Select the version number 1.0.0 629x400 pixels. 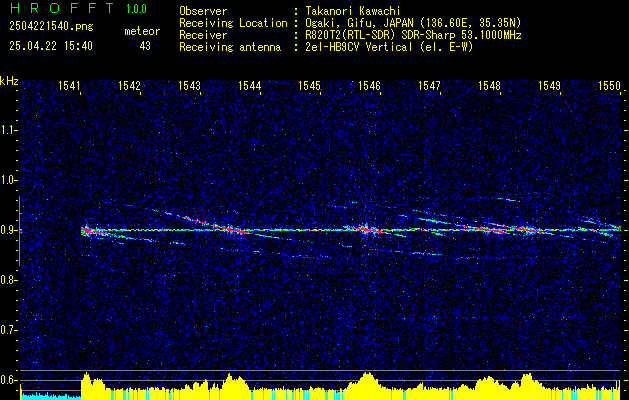pos(136,9)
